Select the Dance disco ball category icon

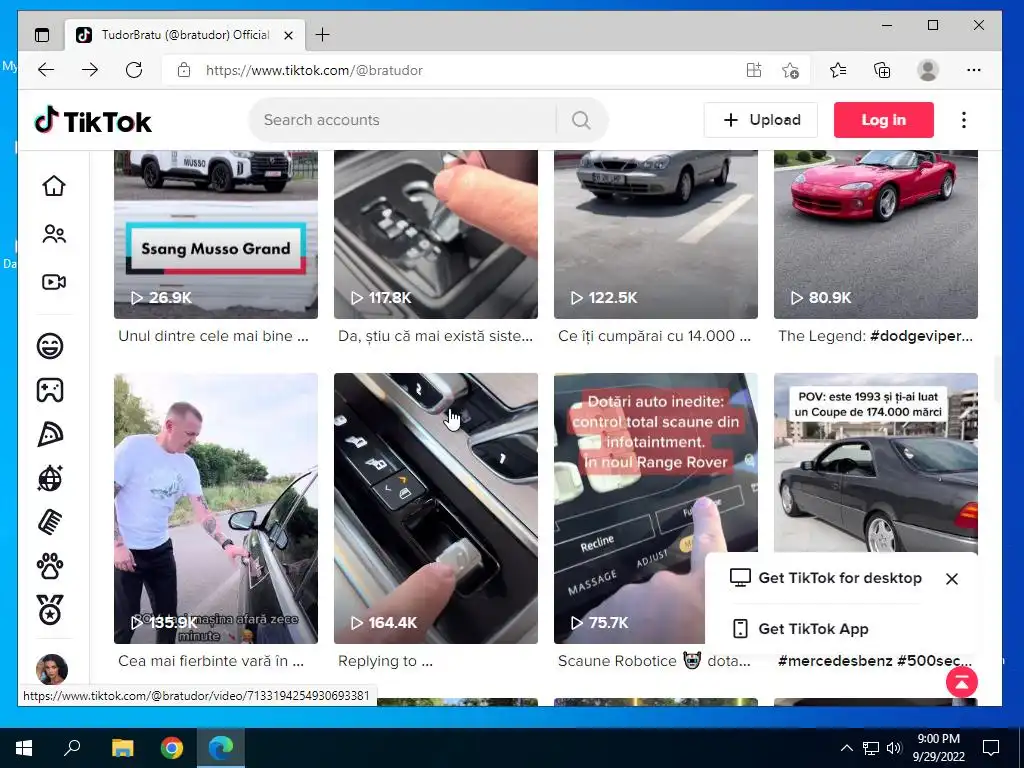pyautogui.click(x=50, y=478)
